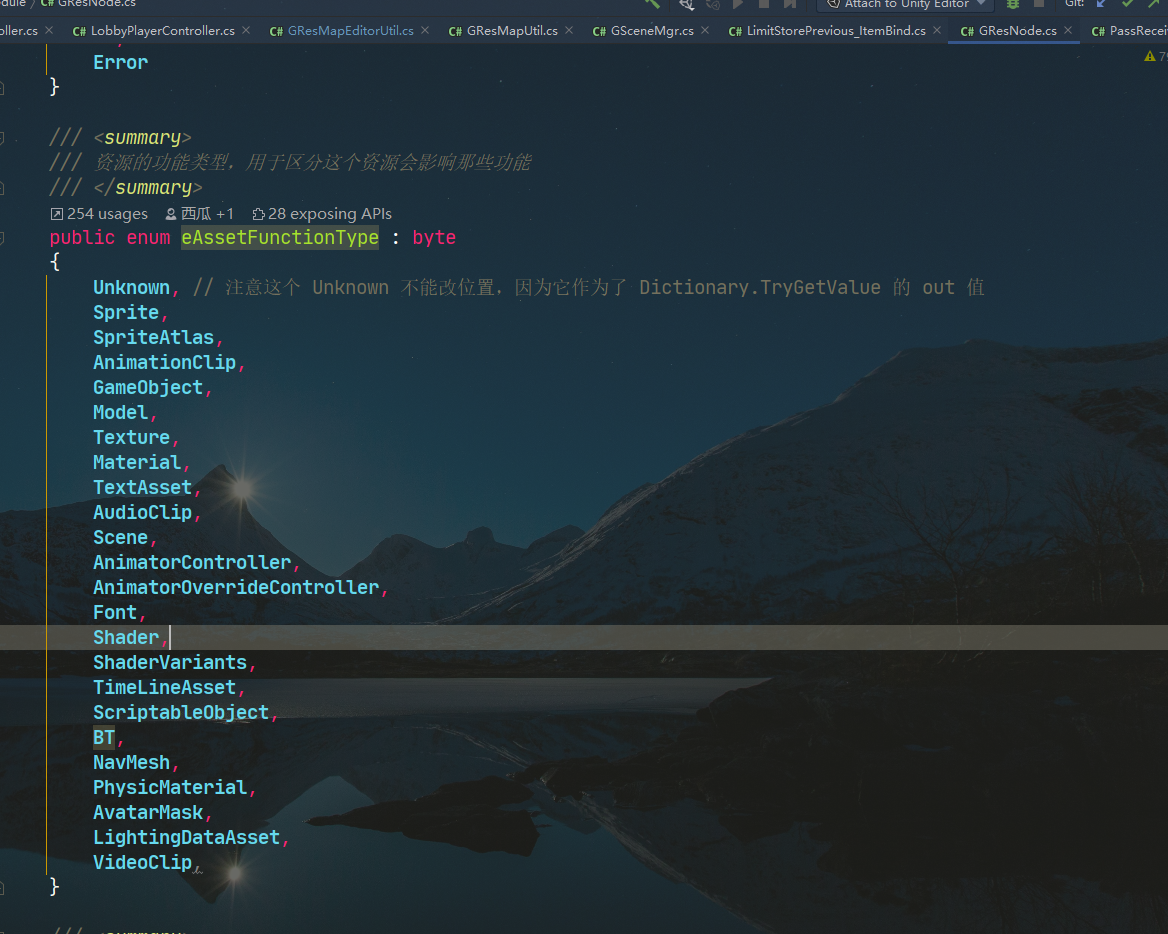Switch to LimitStorePrevious_ItemBind.cs tab
The height and width of the screenshot is (934, 1168).
(836, 31)
